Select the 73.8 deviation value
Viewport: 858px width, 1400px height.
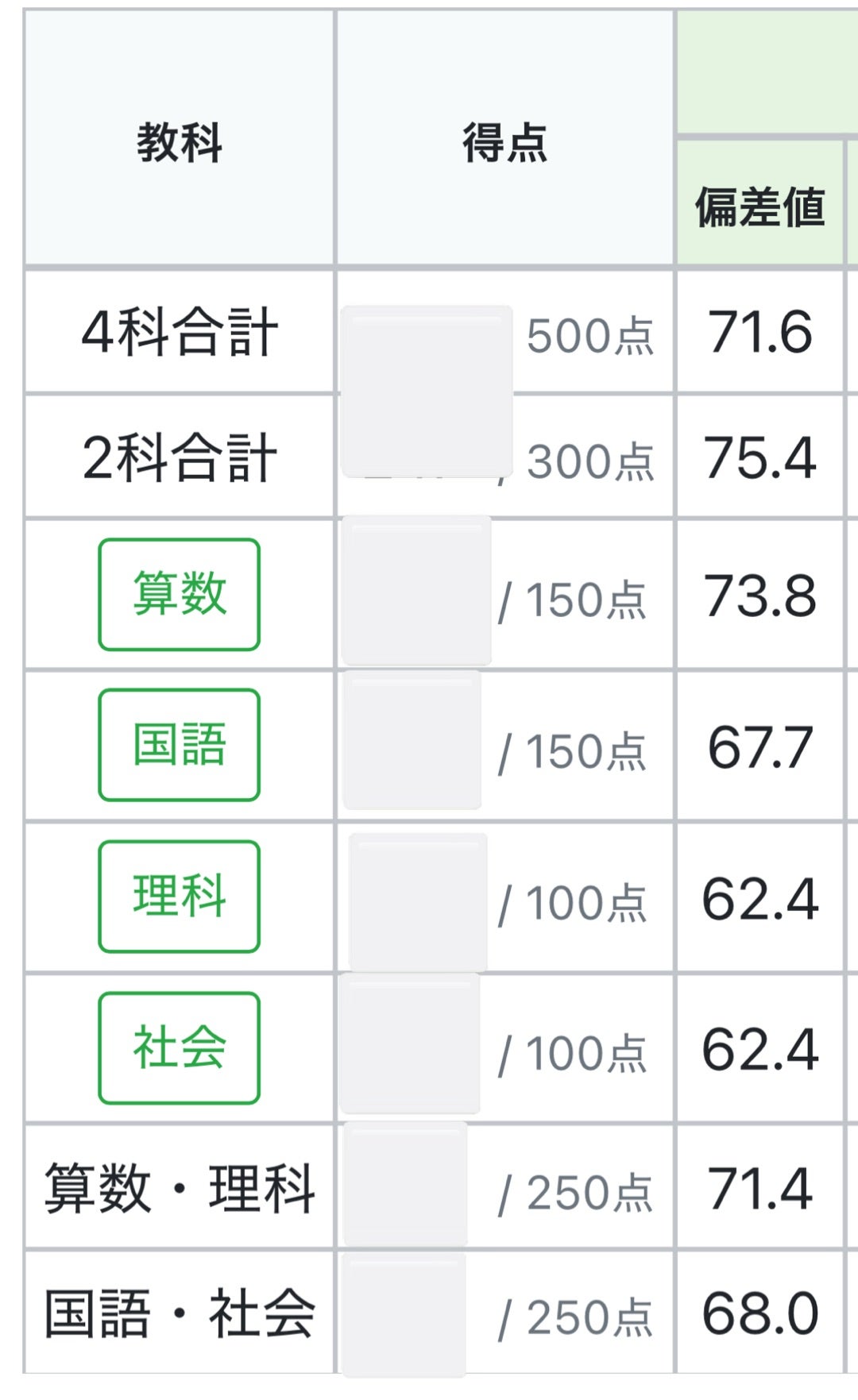pyautogui.click(x=759, y=596)
